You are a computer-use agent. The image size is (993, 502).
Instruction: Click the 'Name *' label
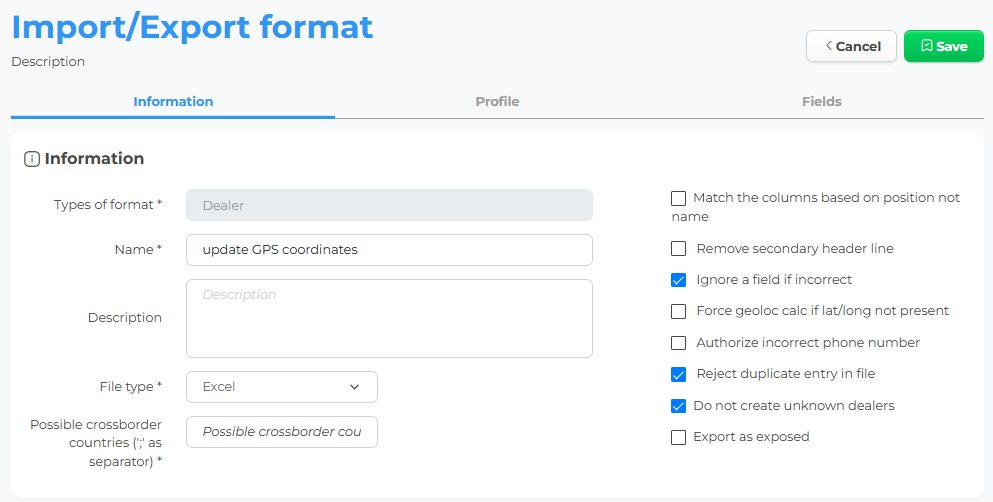[x=138, y=249]
